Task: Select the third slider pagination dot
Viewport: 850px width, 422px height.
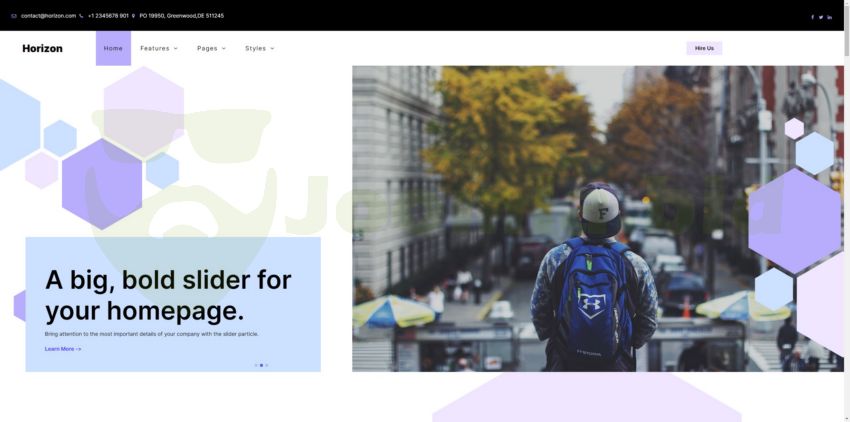Action: tap(266, 365)
